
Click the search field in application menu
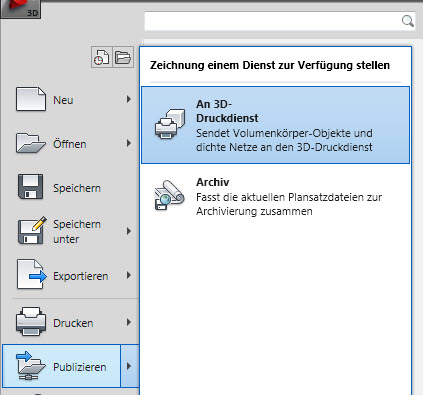pos(280,21)
